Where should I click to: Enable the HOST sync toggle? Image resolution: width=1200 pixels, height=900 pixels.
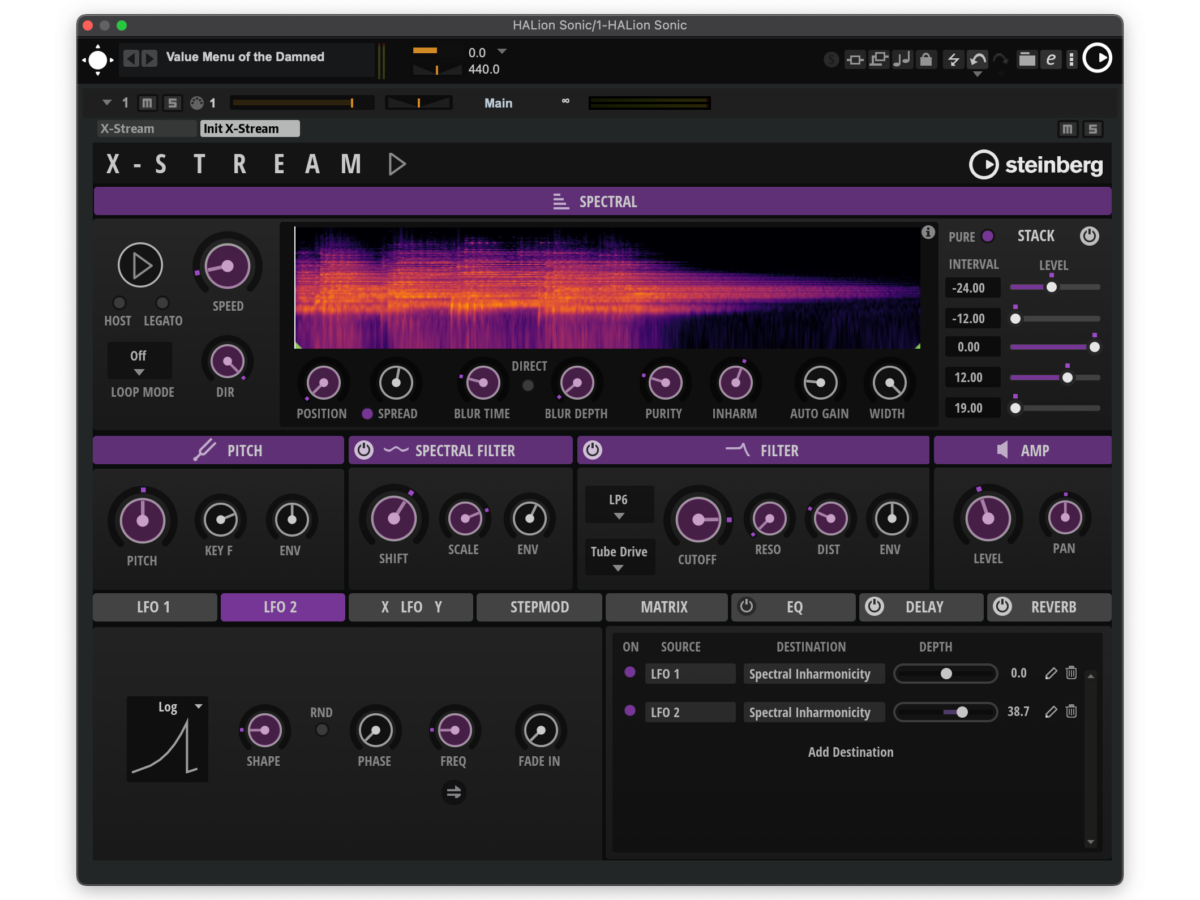[119, 303]
